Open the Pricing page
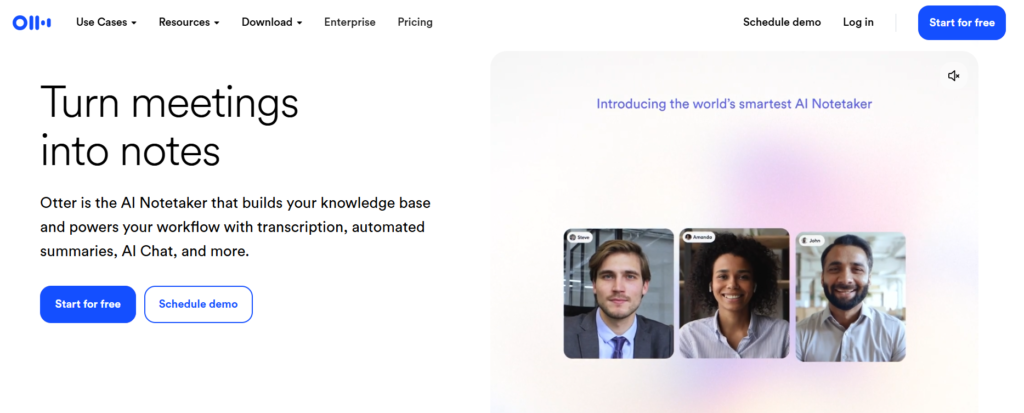This screenshot has height=413, width=1024. point(415,22)
